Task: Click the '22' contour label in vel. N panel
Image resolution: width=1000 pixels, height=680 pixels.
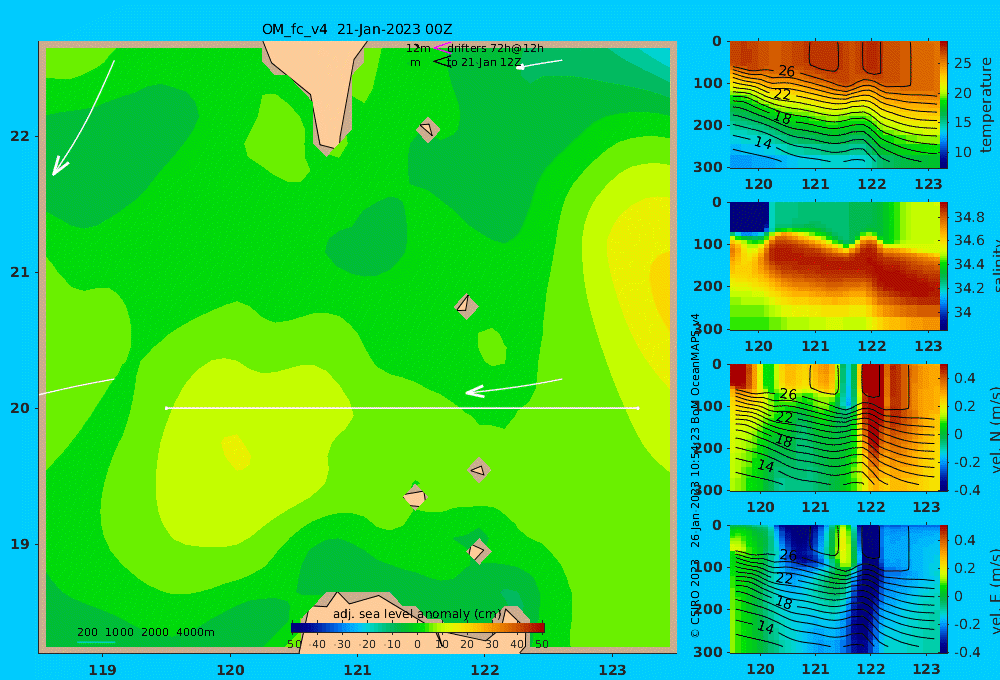Action: coord(784,418)
